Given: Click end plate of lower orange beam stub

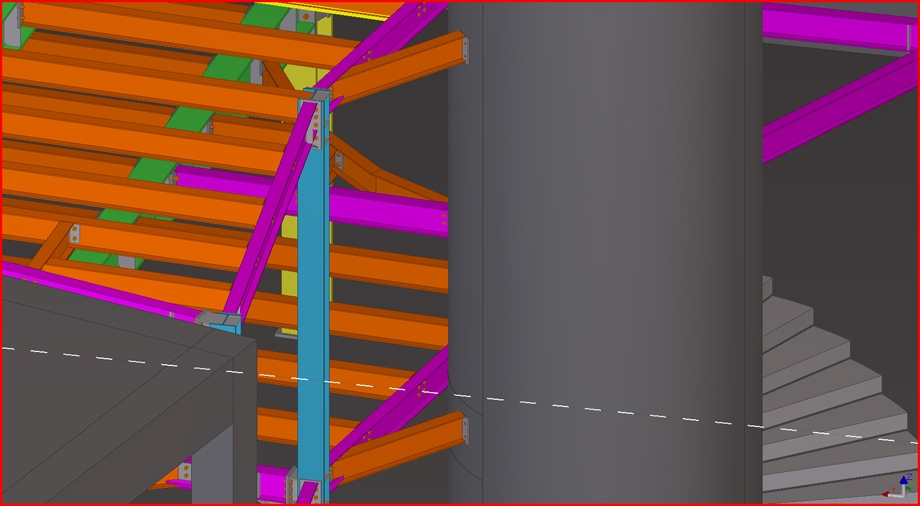Looking at the screenshot, I should [x=465, y=430].
